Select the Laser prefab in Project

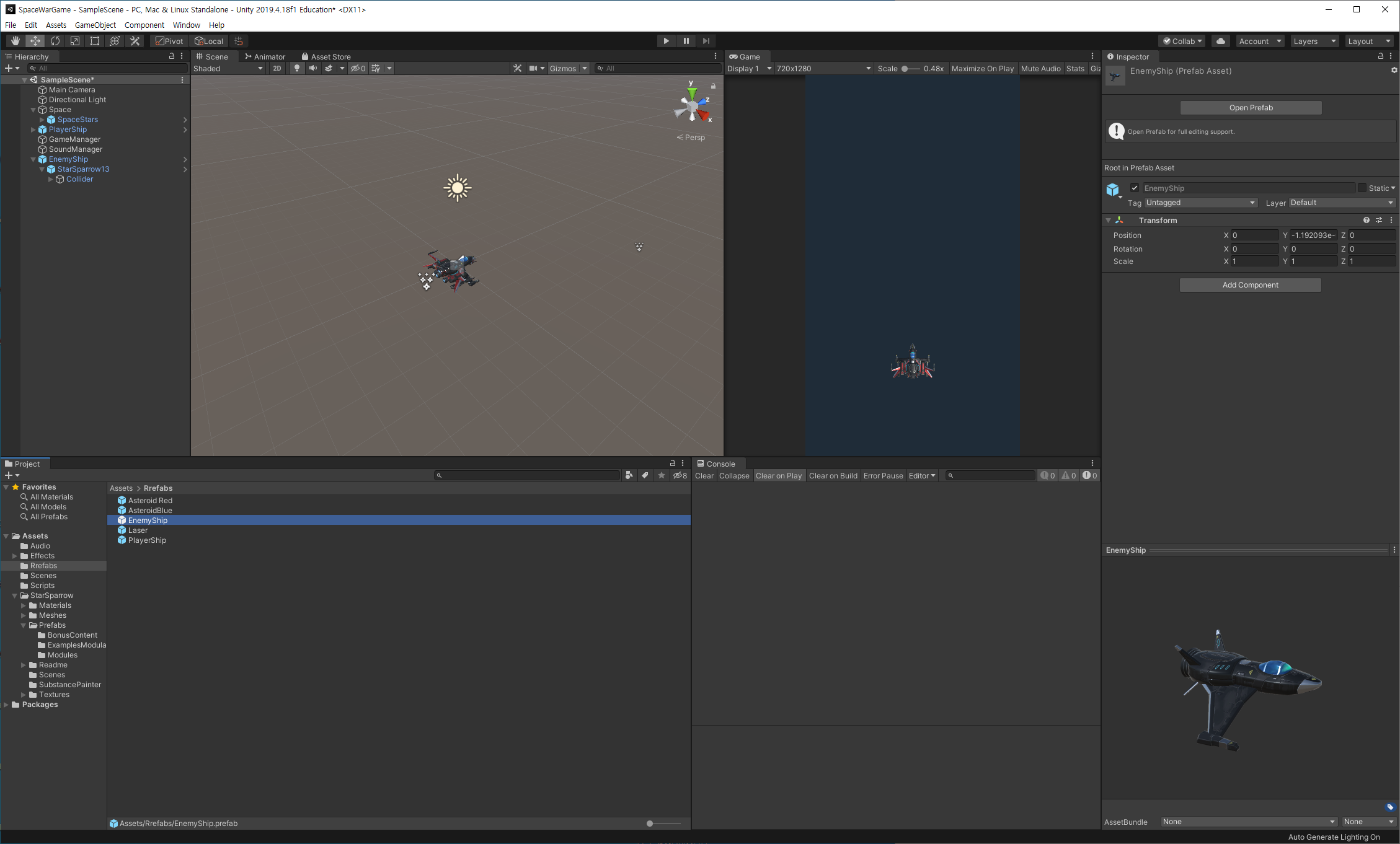[138, 530]
